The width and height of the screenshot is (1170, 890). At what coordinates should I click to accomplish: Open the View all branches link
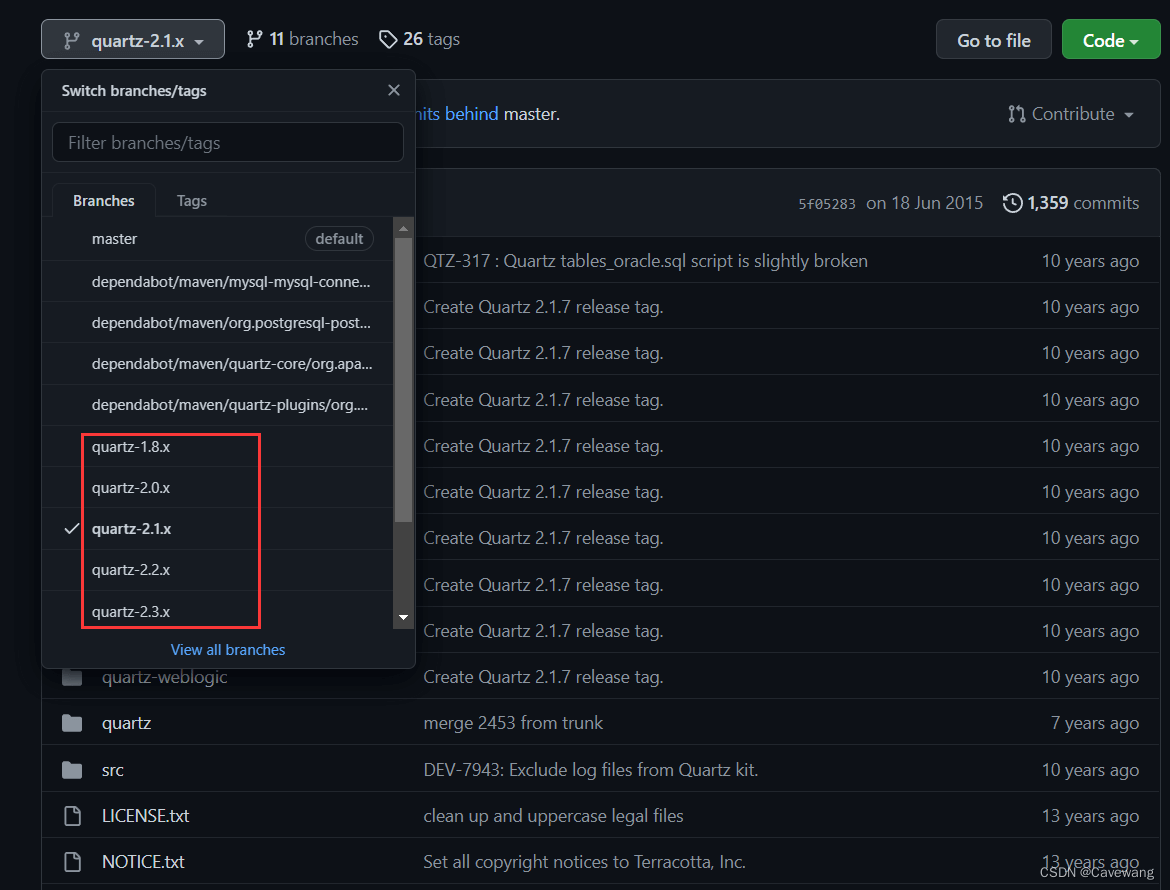coord(228,650)
